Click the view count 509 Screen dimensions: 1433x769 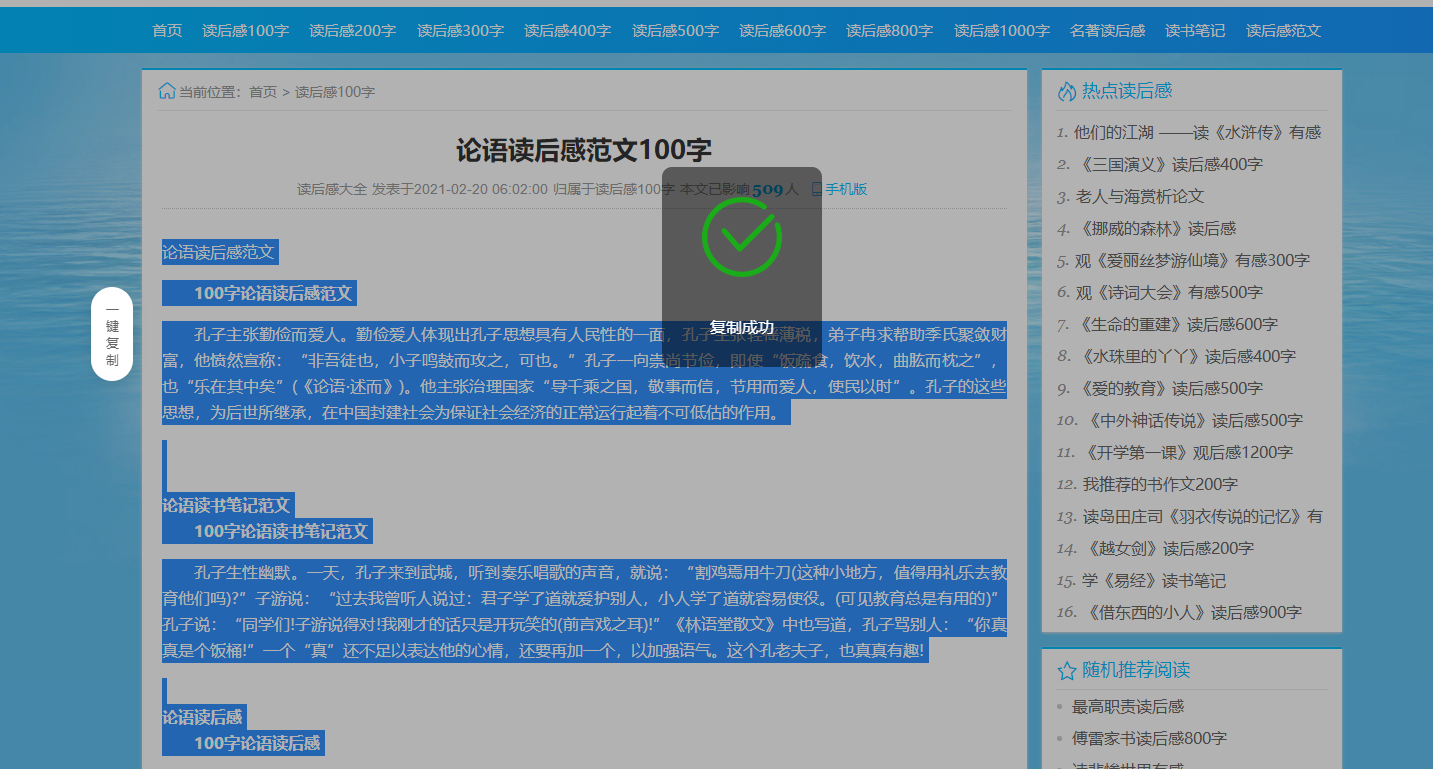(768, 189)
